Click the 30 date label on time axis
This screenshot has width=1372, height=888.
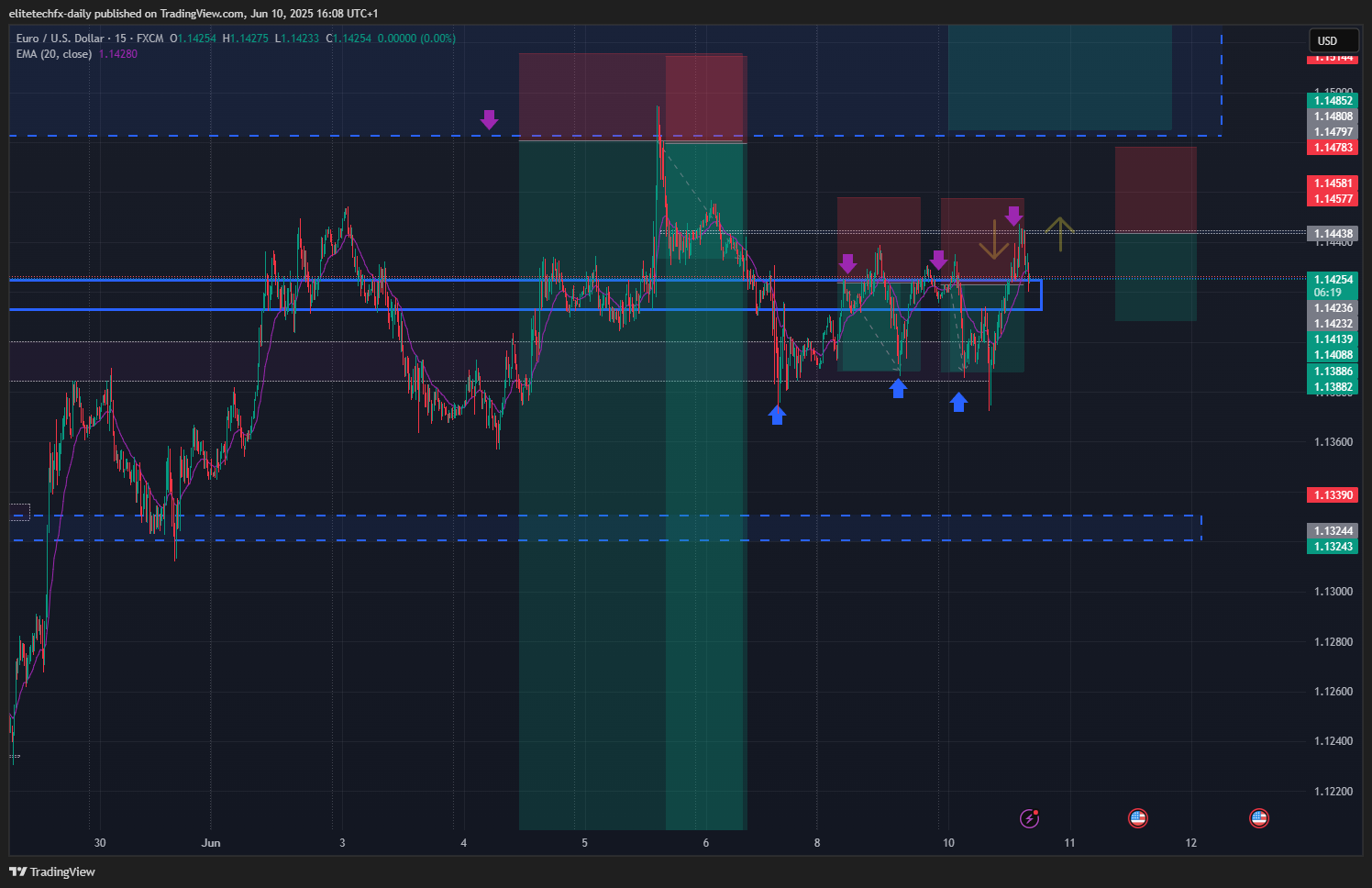click(x=100, y=843)
